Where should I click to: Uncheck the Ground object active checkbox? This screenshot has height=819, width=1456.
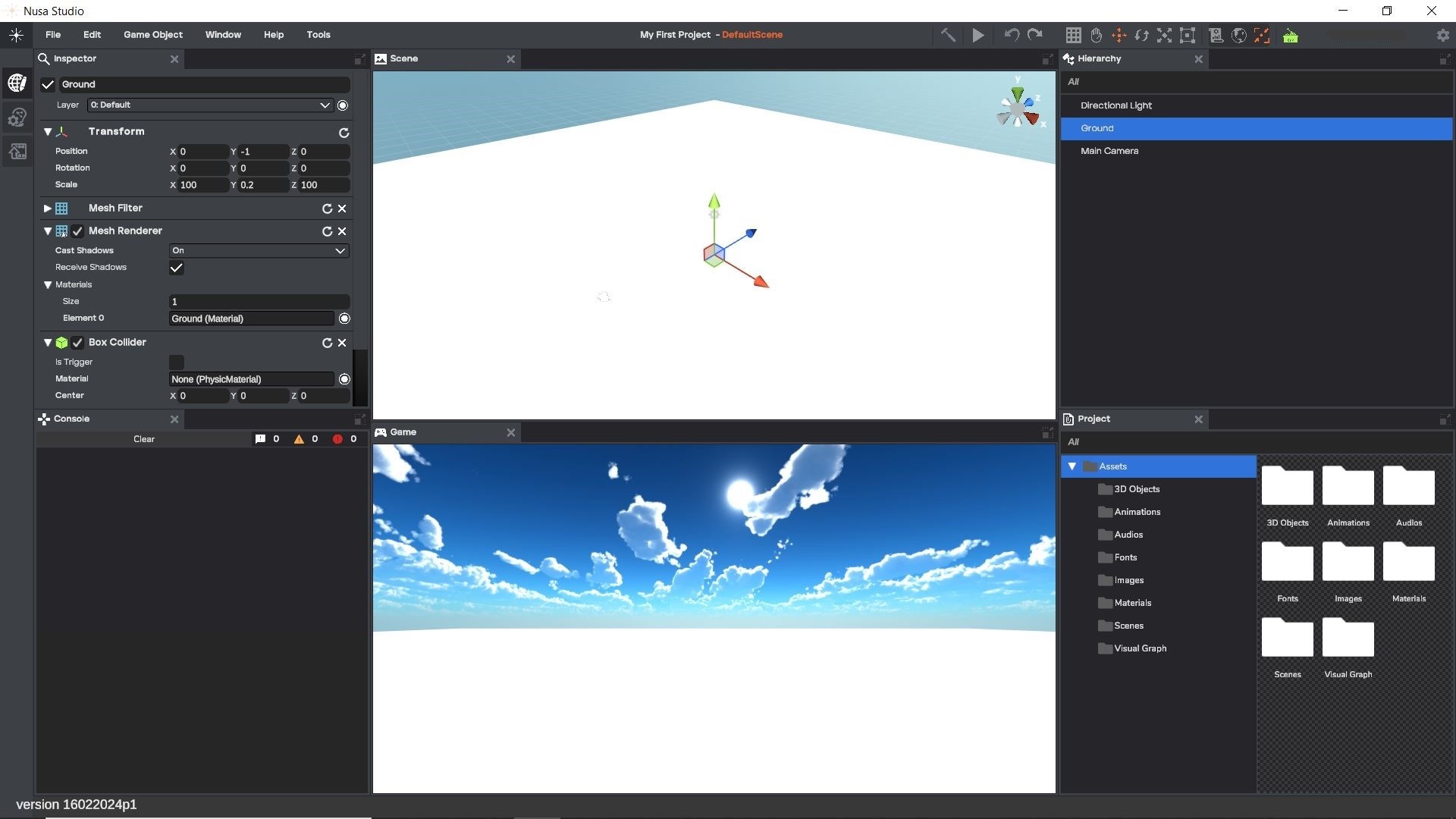(x=48, y=84)
